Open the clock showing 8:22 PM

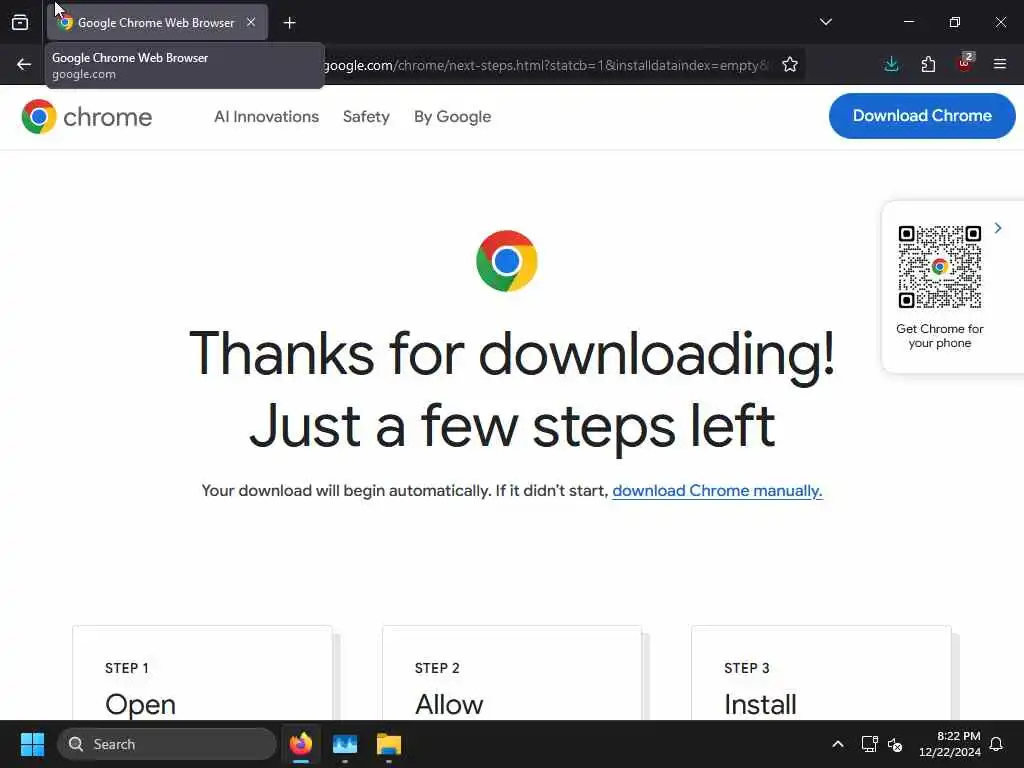(950, 744)
